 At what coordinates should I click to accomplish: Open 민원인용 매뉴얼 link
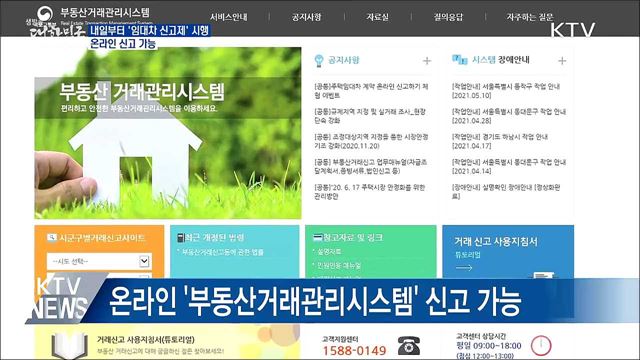click(338, 266)
